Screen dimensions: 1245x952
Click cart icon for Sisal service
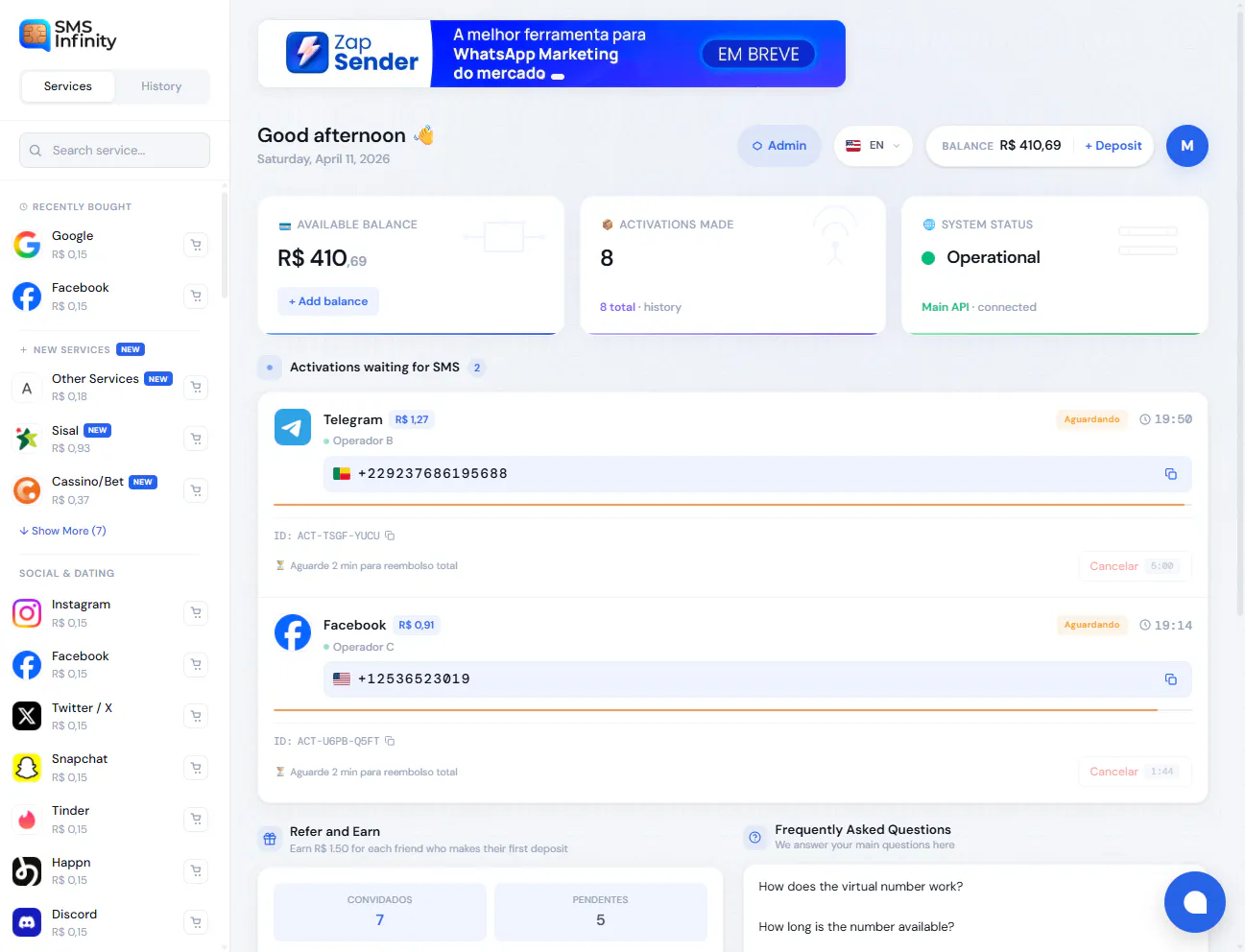coord(196,440)
